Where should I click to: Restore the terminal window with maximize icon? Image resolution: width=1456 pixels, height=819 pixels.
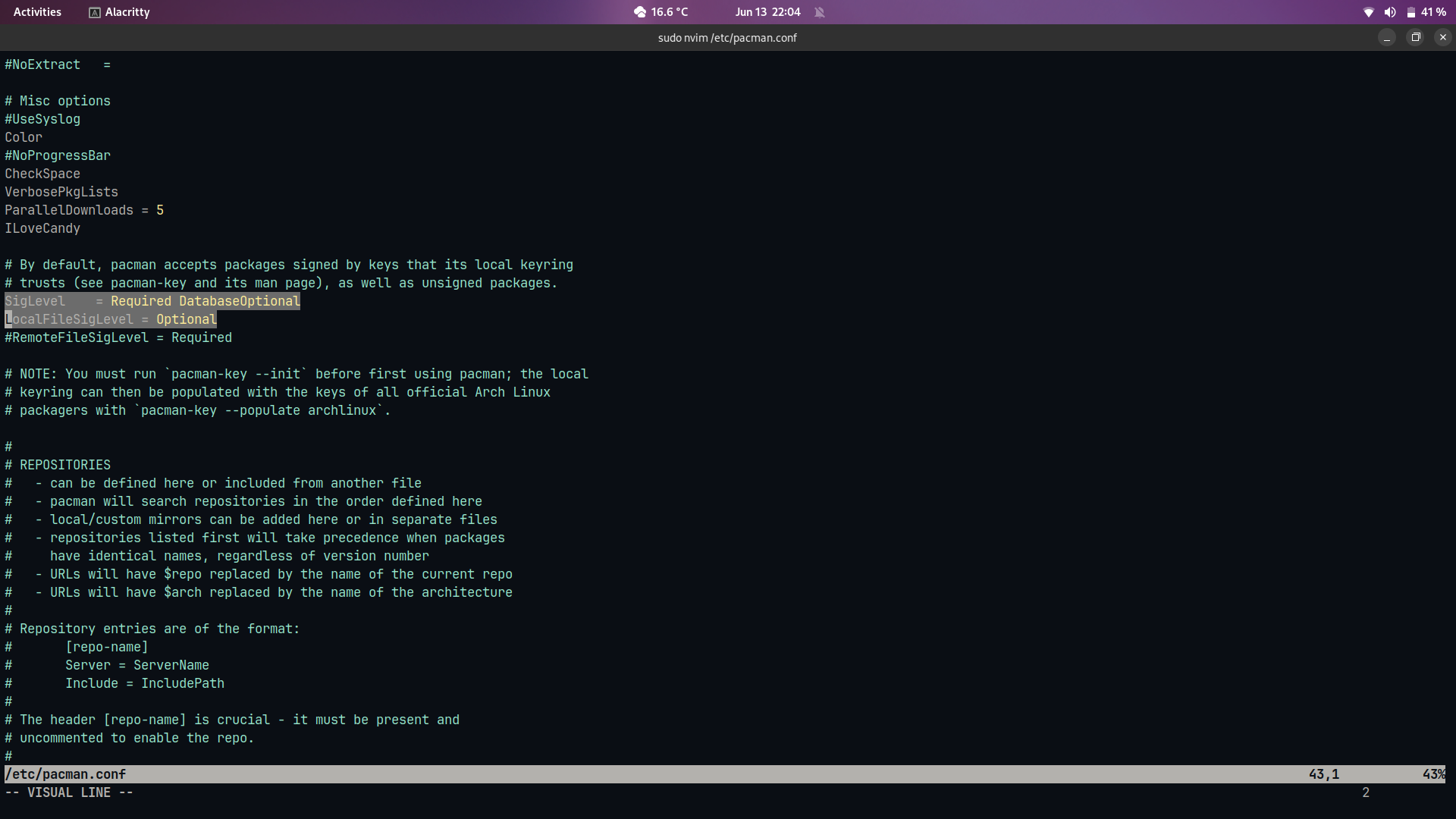pyautogui.click(x=1415, y=37)
